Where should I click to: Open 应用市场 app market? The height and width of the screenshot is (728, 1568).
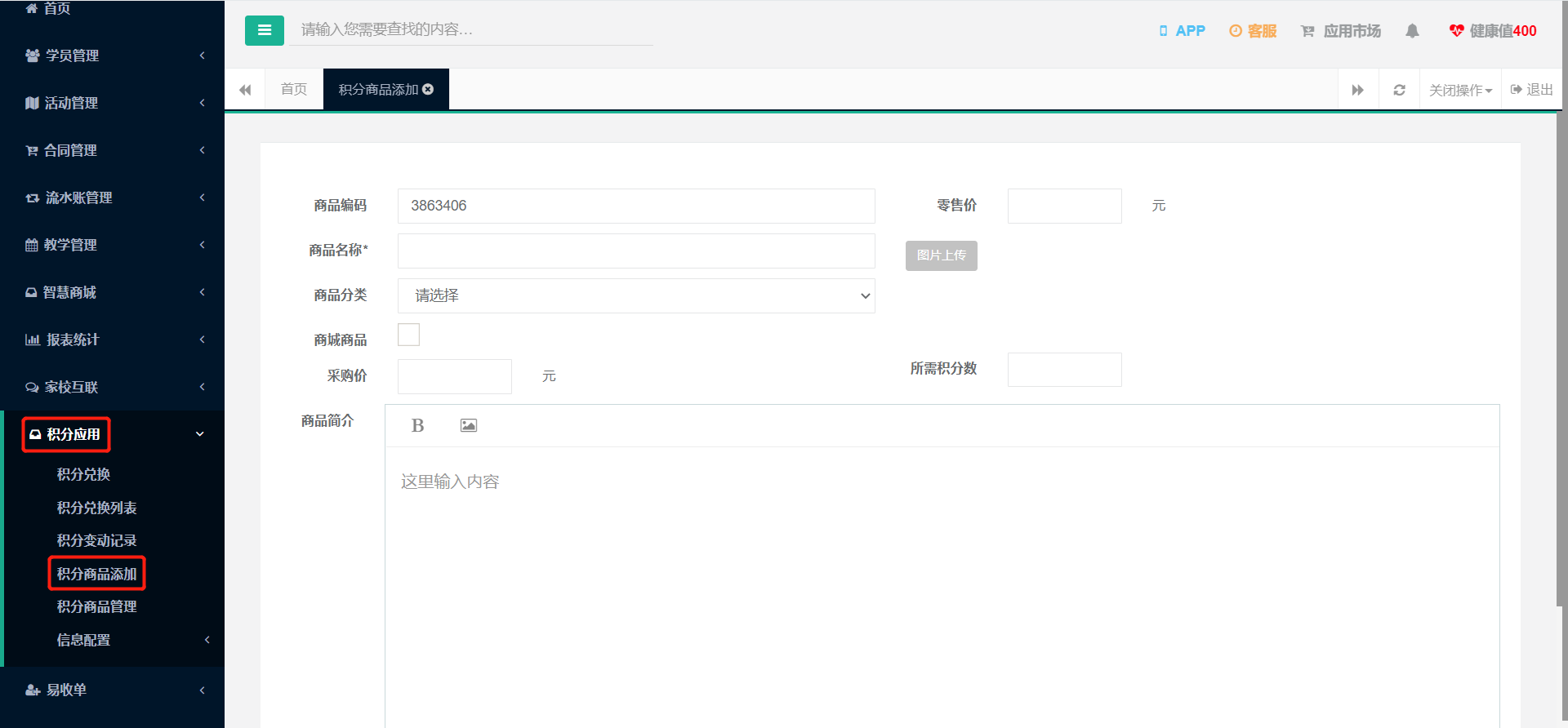pyautogui.click(x=1341, y=31)
